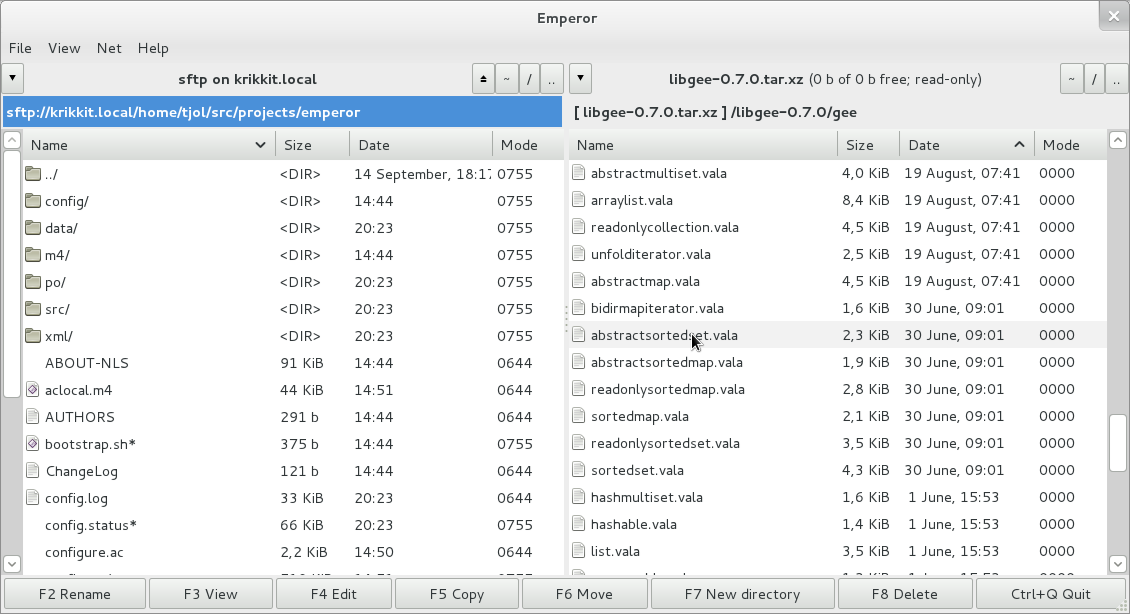Select the ChangeLog file icon
This screenshot has height=614, width=1130.
(32, 471)
